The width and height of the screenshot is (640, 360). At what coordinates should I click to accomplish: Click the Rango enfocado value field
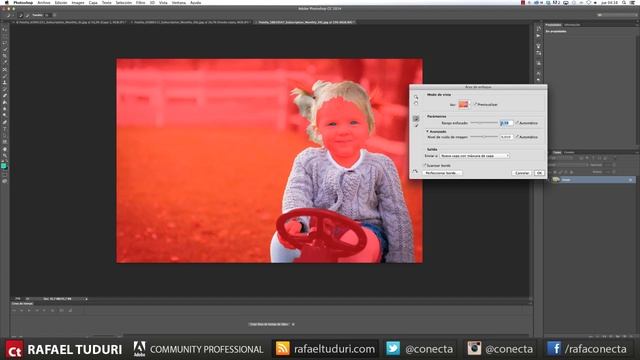506,123
